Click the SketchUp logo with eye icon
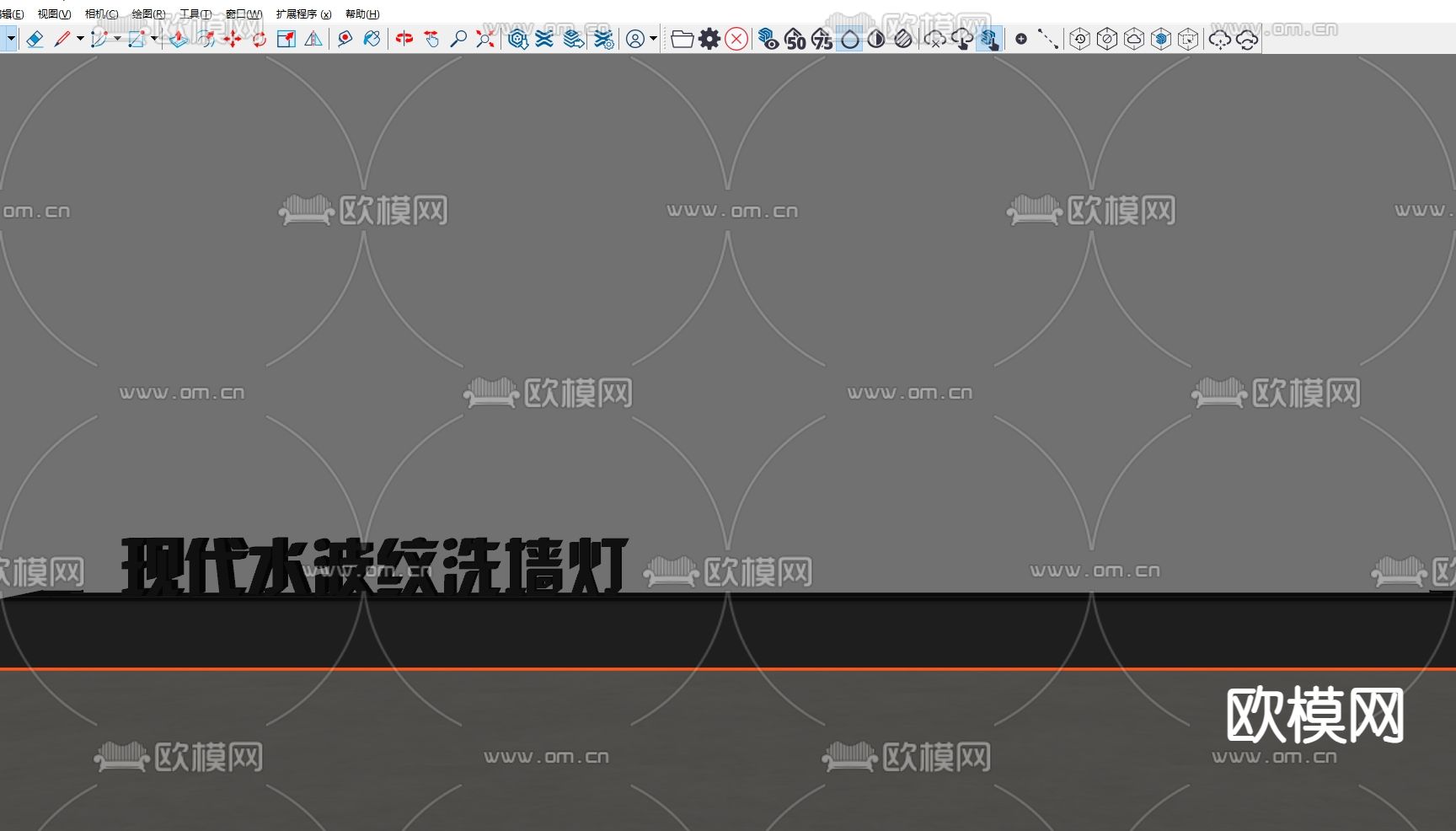The image size is (1456, 831). tap(768, 39)
